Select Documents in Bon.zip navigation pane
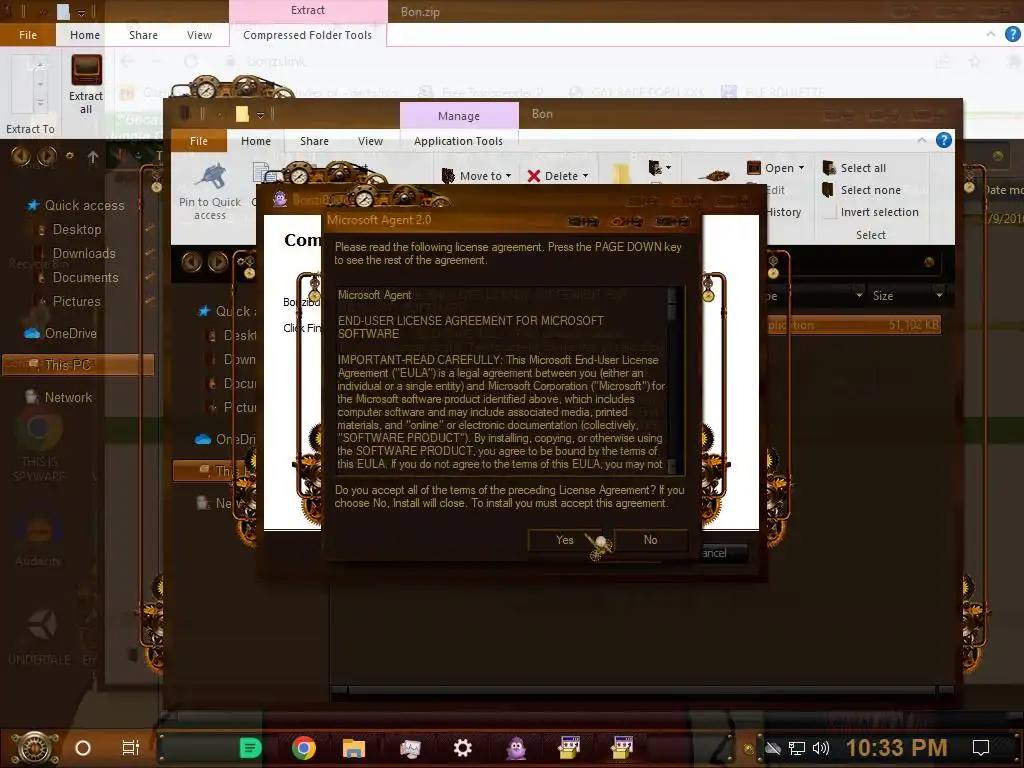 tap(86, 278)
